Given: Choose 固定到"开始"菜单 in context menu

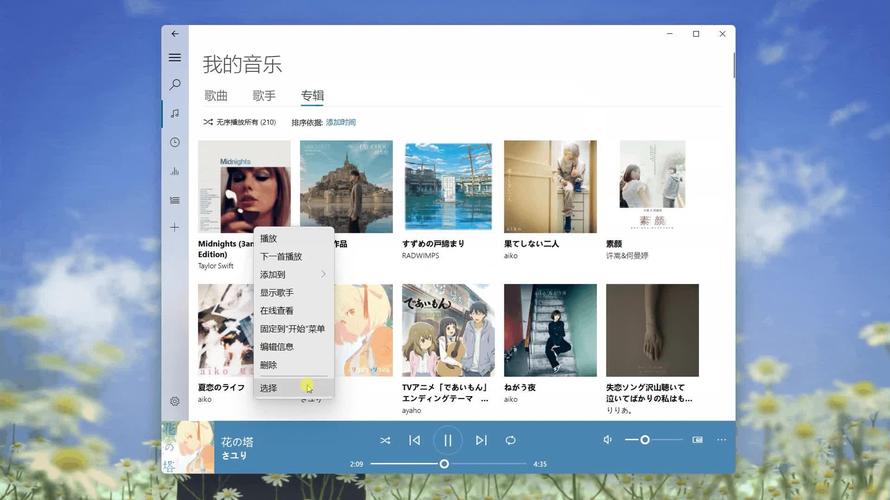Looking at the screenshot, I should [294, 329].
